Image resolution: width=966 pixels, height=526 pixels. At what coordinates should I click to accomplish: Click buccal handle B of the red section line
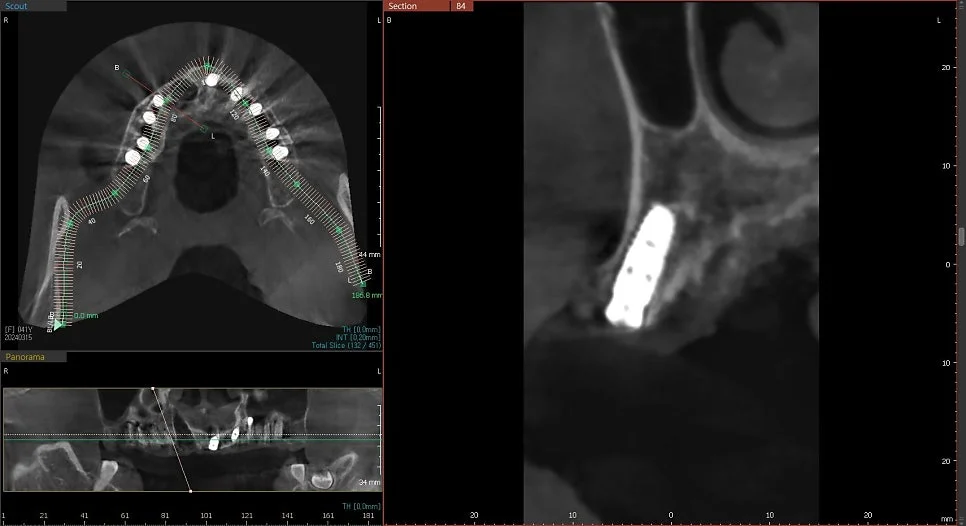tap(126, 73)
